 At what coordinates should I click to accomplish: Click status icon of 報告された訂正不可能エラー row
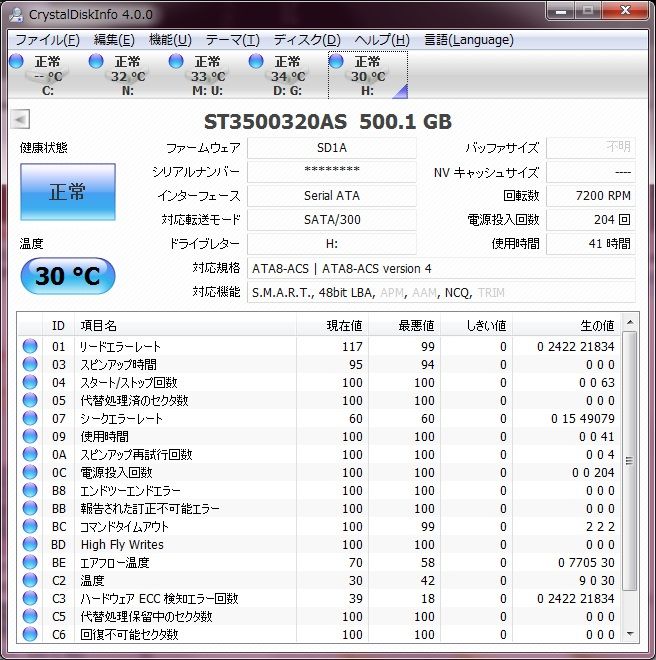coord(30,508)
